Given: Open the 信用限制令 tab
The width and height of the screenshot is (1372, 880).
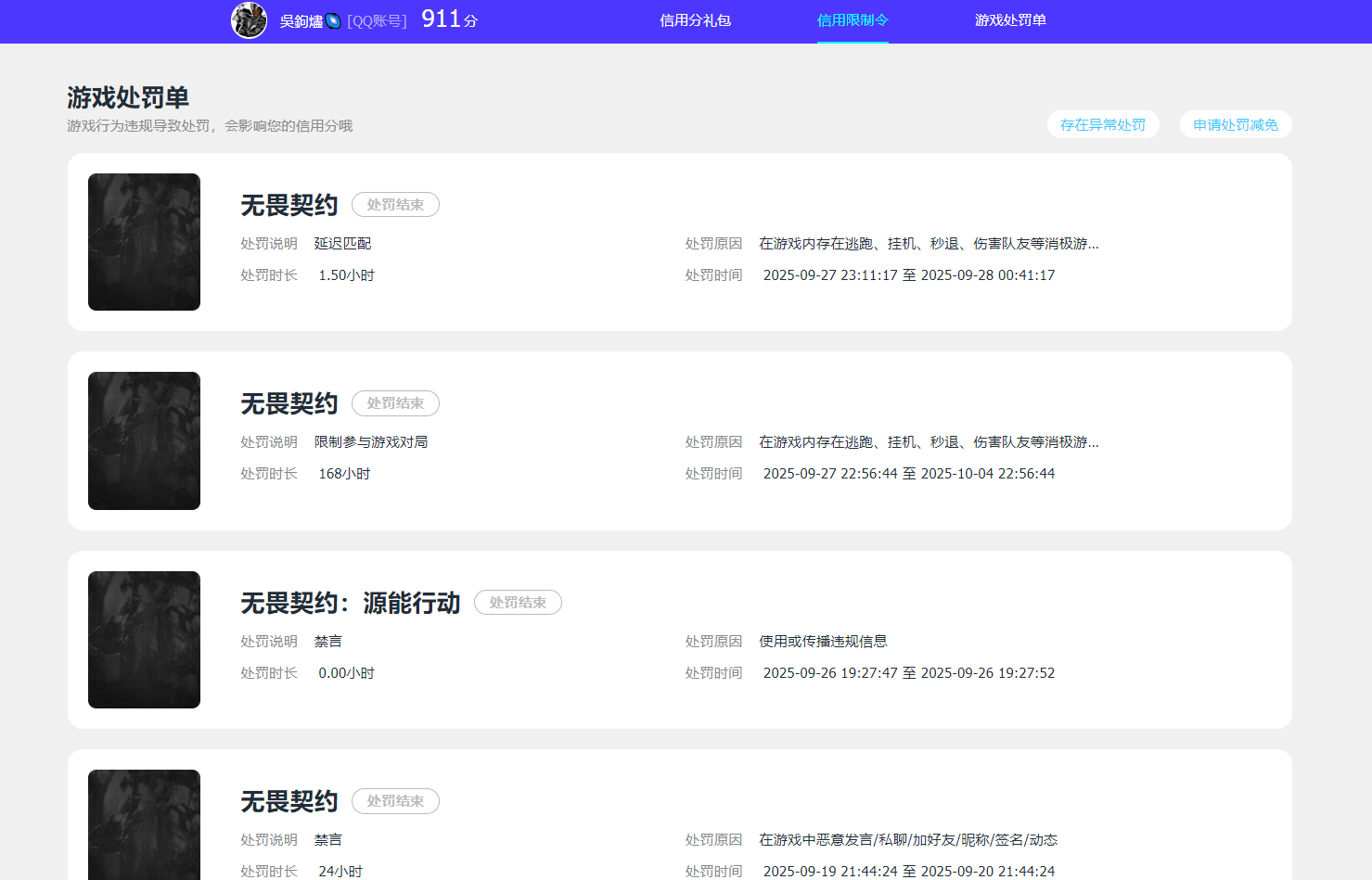Looking at the screenshot, I should click(852, 20).
